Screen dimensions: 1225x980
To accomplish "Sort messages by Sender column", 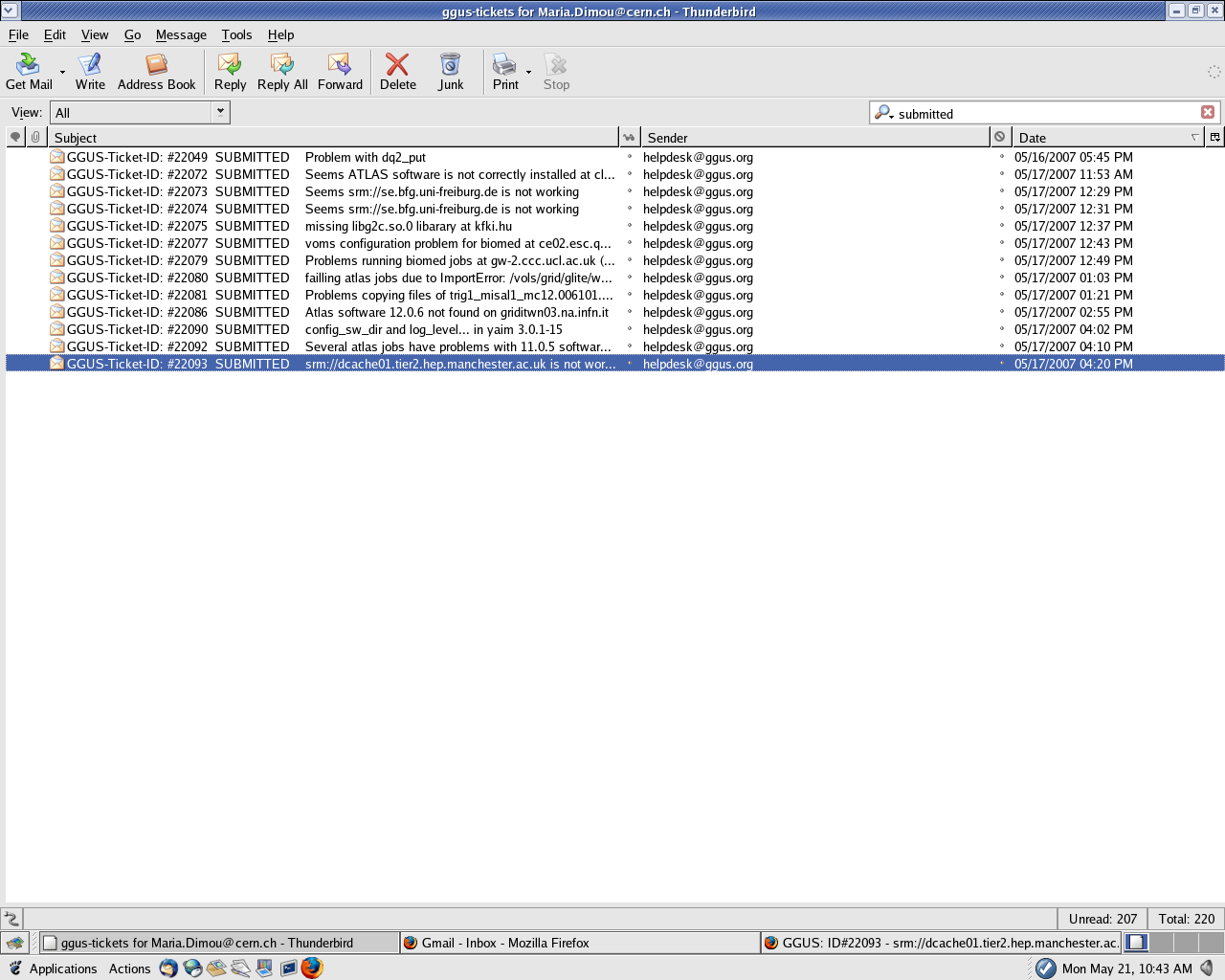I will (813, 137).
